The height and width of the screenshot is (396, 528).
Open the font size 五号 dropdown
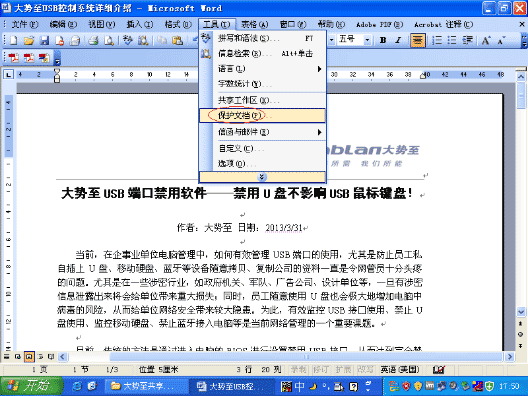pyautogui.click(x=367, y=40)
